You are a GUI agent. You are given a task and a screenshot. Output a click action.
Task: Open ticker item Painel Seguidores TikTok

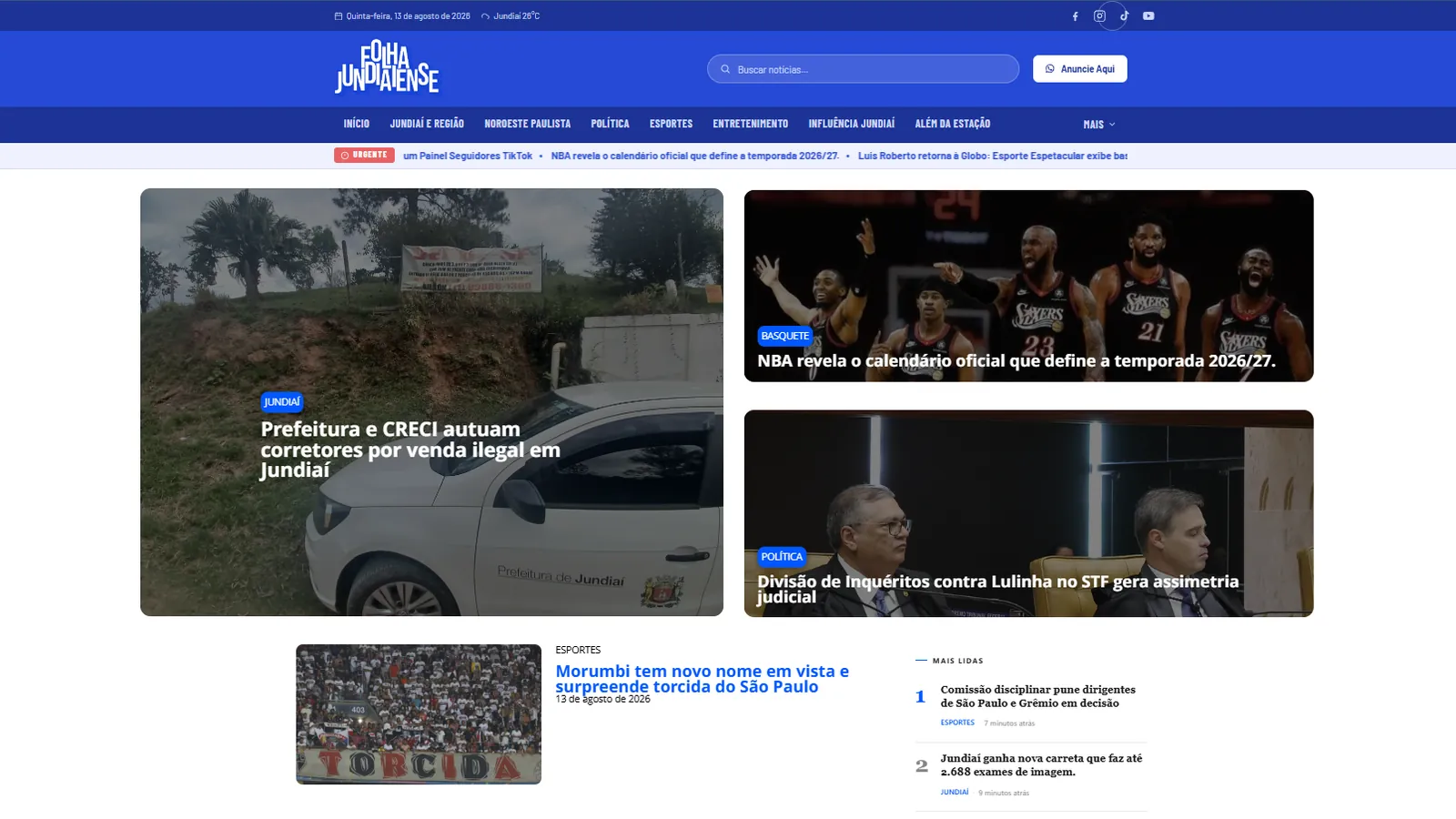tap(468, 157)
